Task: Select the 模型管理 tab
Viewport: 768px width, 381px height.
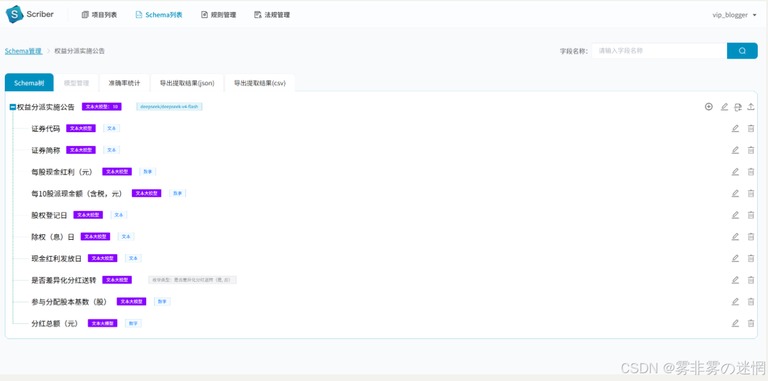Action: click(x=76, y=83)
